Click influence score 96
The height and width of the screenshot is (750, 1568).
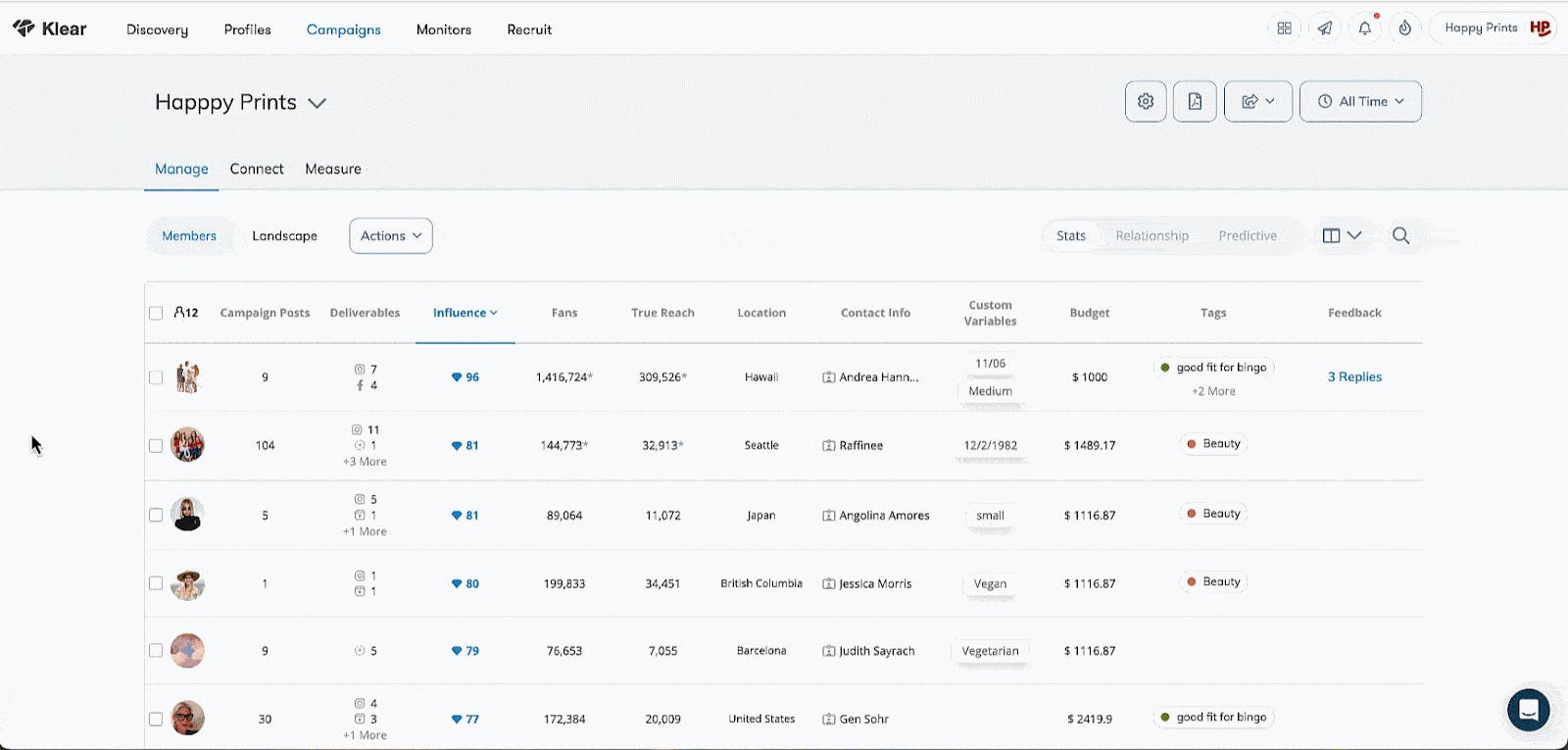[x=465, y=376]
